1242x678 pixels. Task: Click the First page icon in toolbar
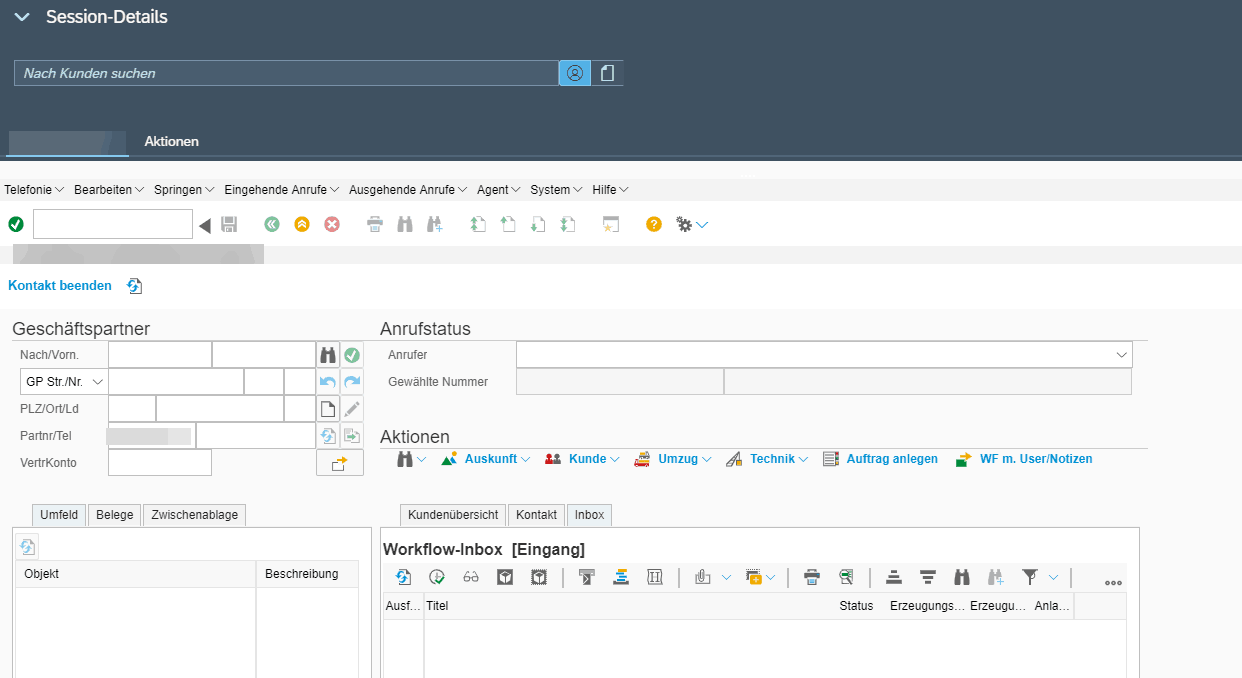[478, 224]
